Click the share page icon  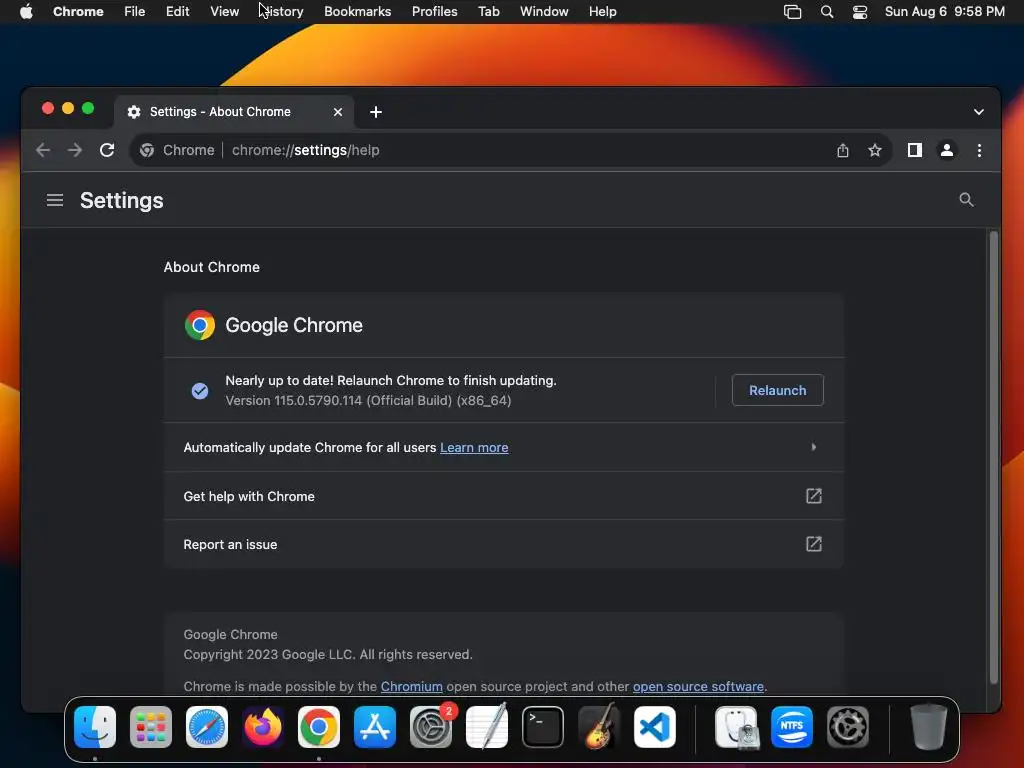pos(842,150)
